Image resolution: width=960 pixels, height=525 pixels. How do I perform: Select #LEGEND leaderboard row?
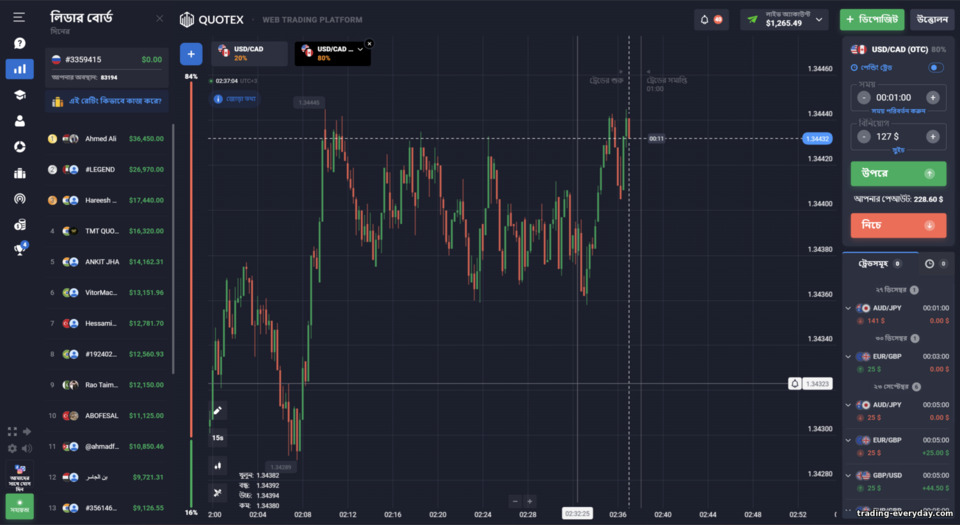click(x=107, y=169)
